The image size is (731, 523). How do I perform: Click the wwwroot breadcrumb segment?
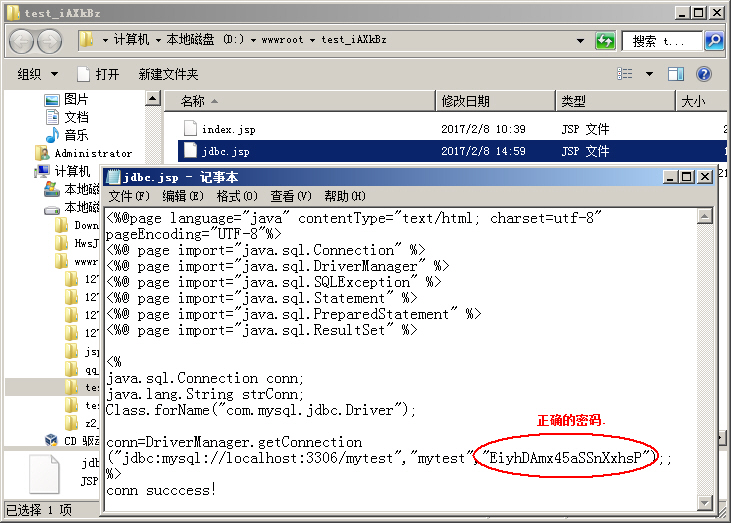(x=282, y=40)
